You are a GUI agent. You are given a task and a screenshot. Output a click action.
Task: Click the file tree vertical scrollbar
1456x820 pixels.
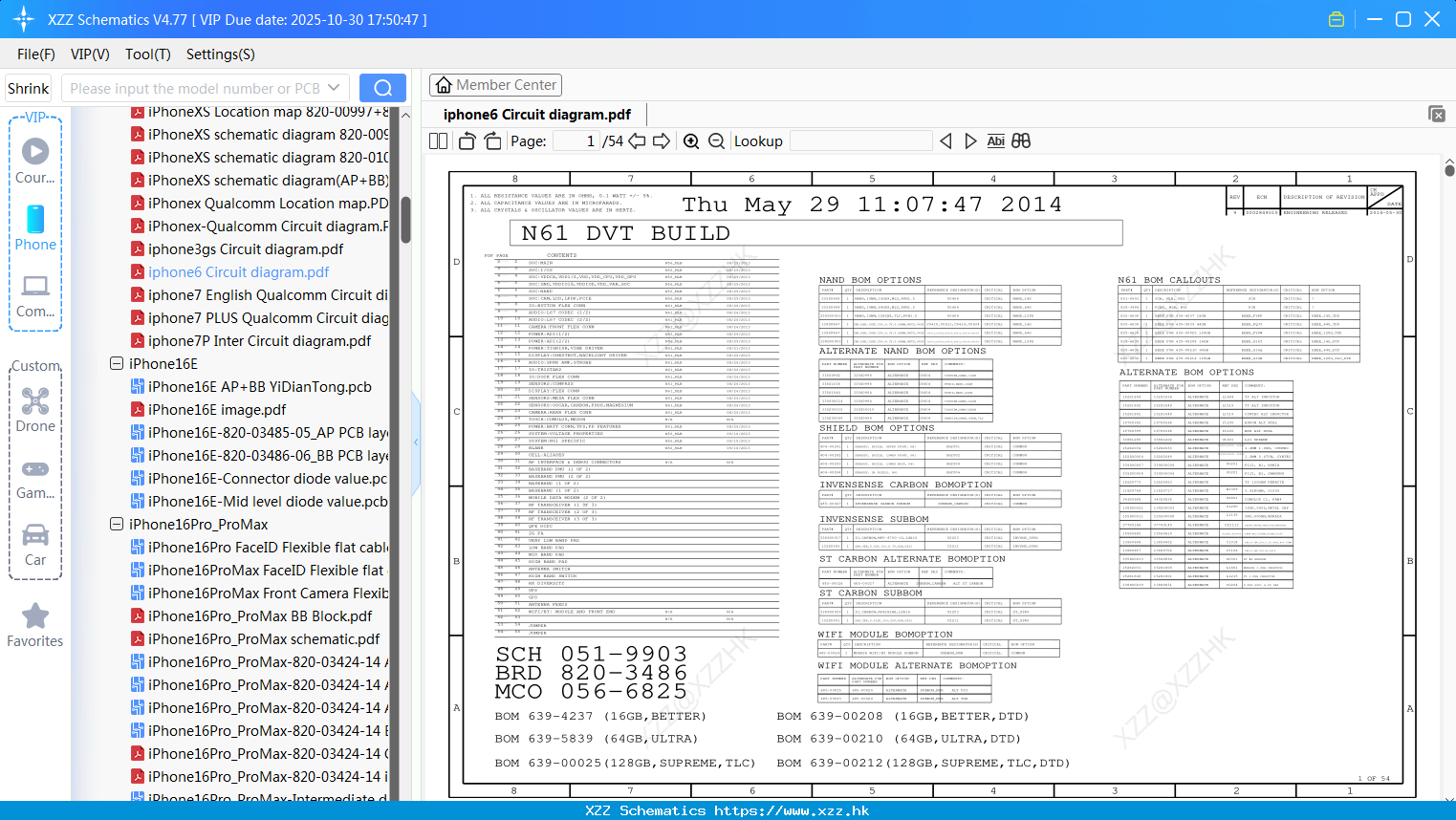[405, 220]
